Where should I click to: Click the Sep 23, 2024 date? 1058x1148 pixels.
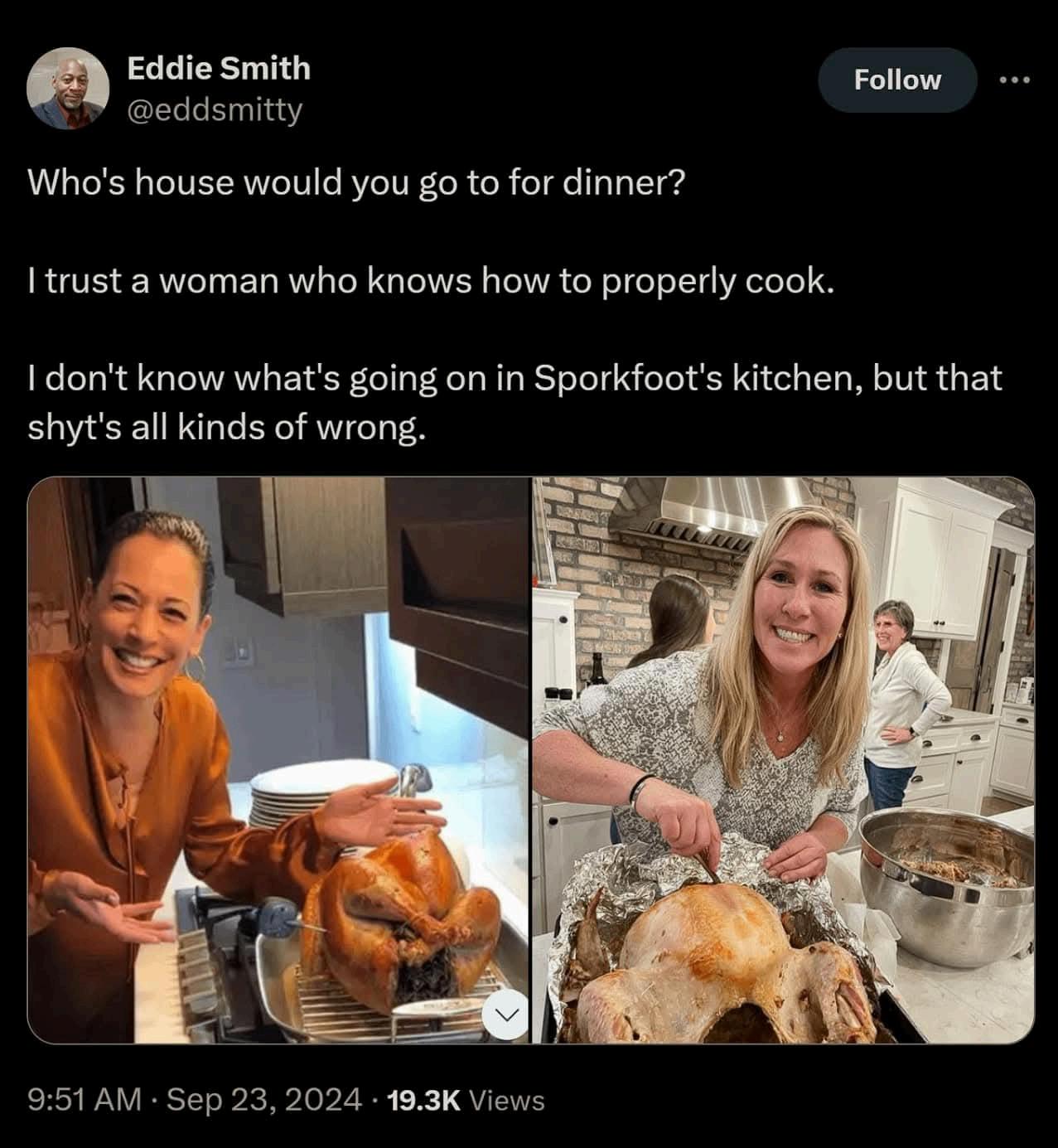(x=265, y=1100)
